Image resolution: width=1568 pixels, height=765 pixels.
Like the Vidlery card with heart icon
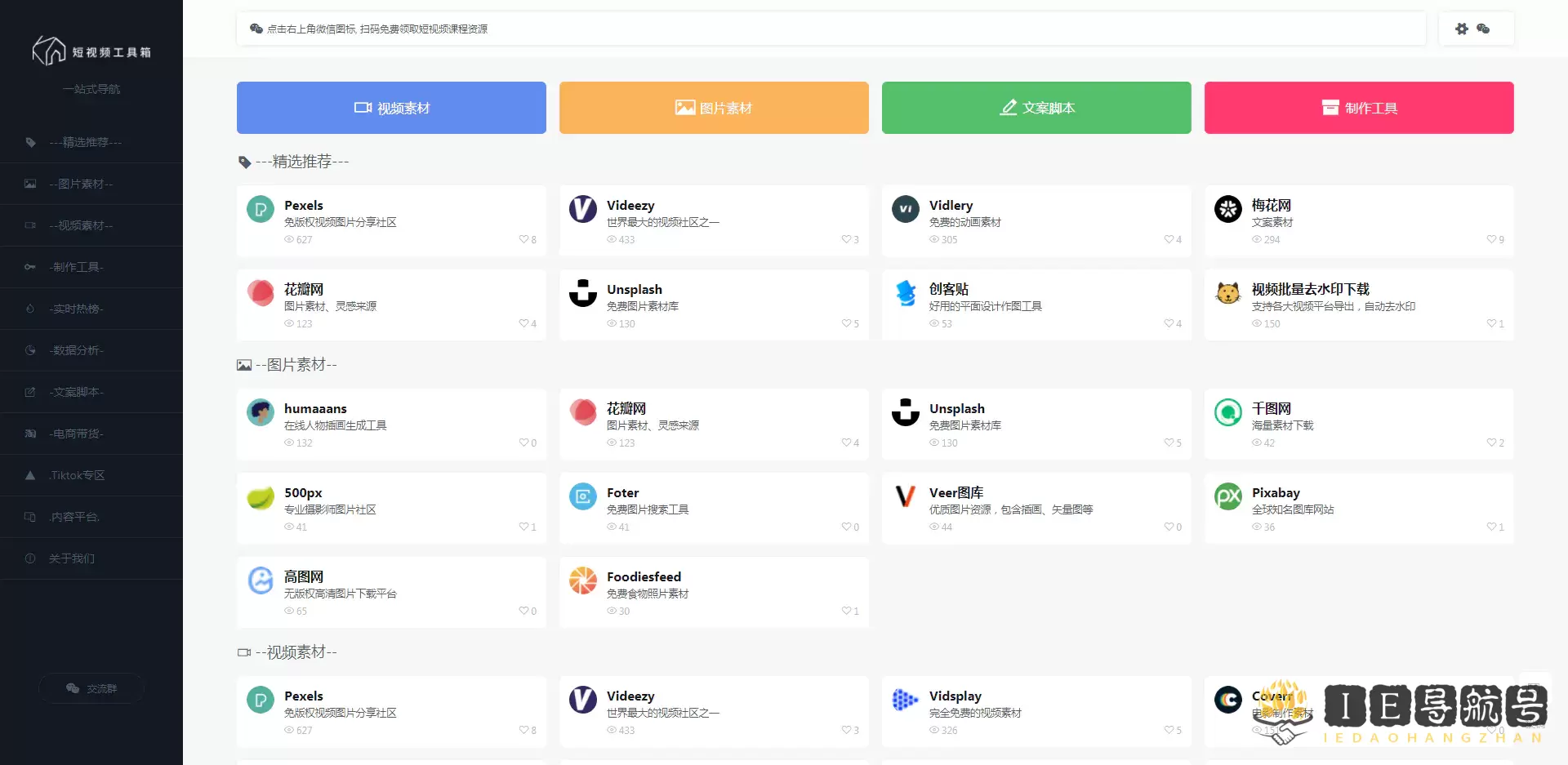[1169, 239]
